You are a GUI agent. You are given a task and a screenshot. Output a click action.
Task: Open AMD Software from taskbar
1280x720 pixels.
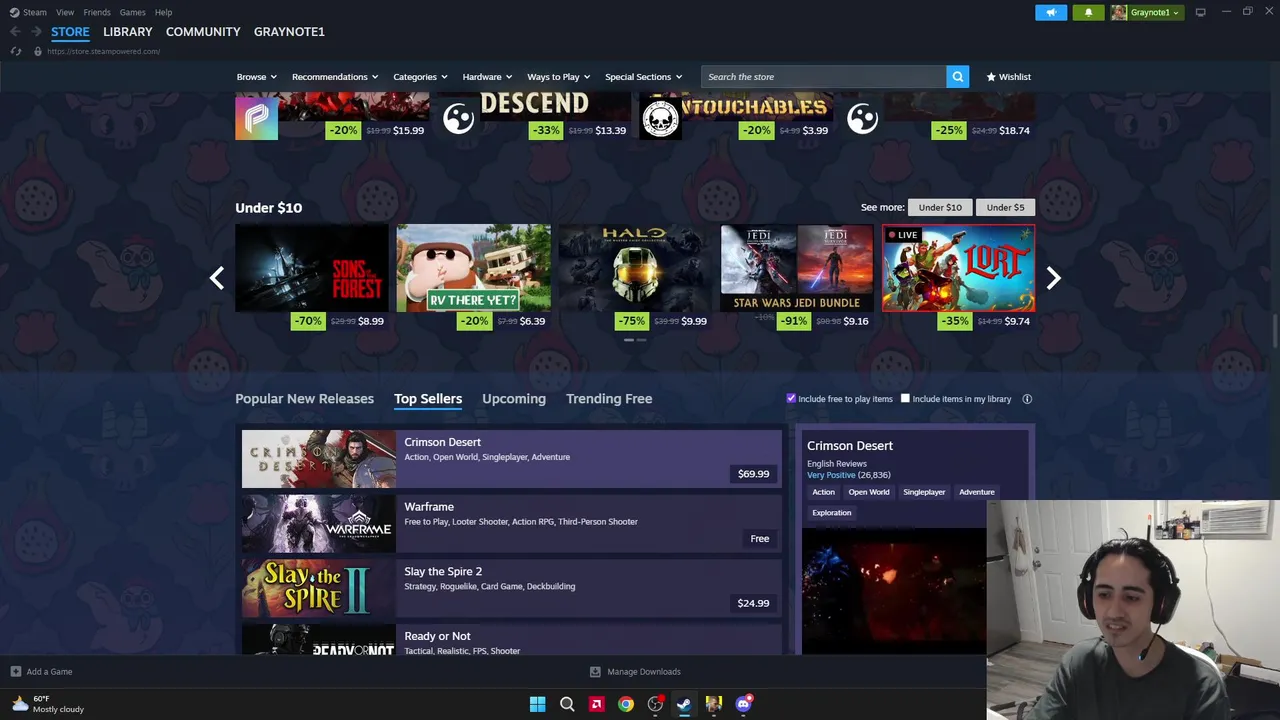596,704
